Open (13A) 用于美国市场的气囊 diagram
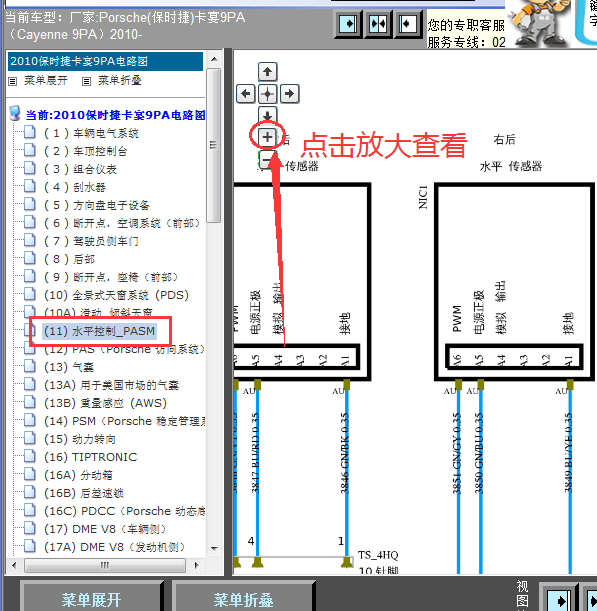 [x=111, y=385]
